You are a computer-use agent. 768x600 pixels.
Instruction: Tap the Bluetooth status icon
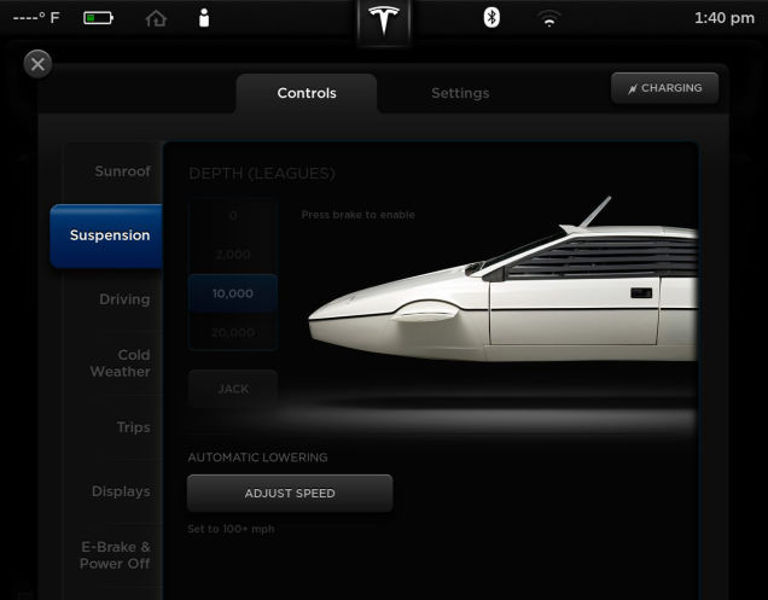click(x=491, y=17)
